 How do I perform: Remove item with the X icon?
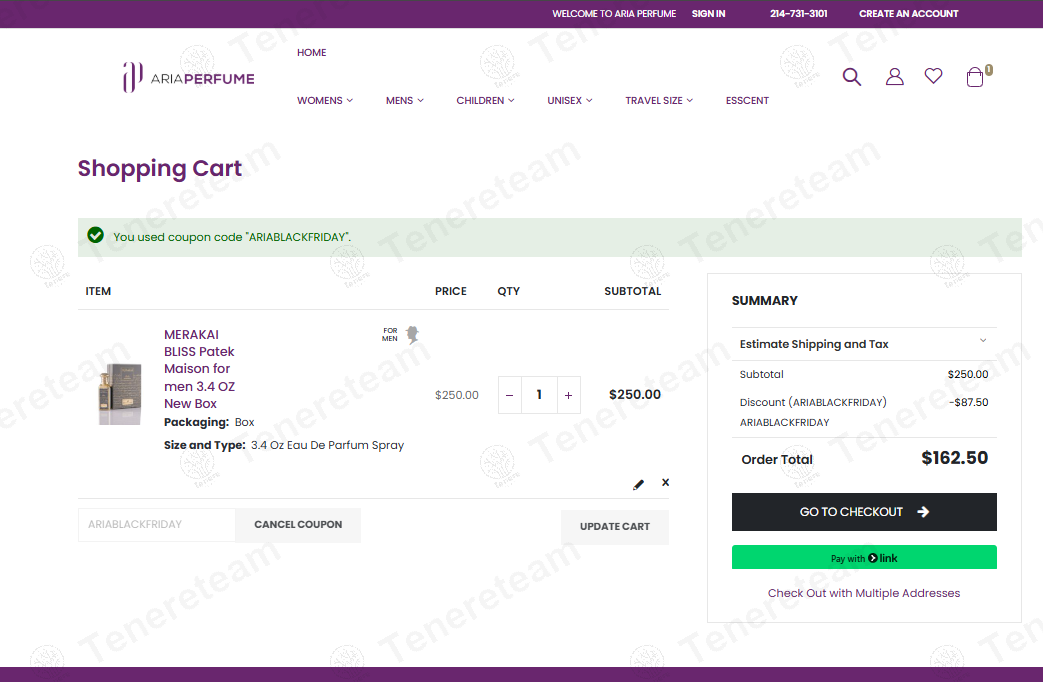pos(665,482)
